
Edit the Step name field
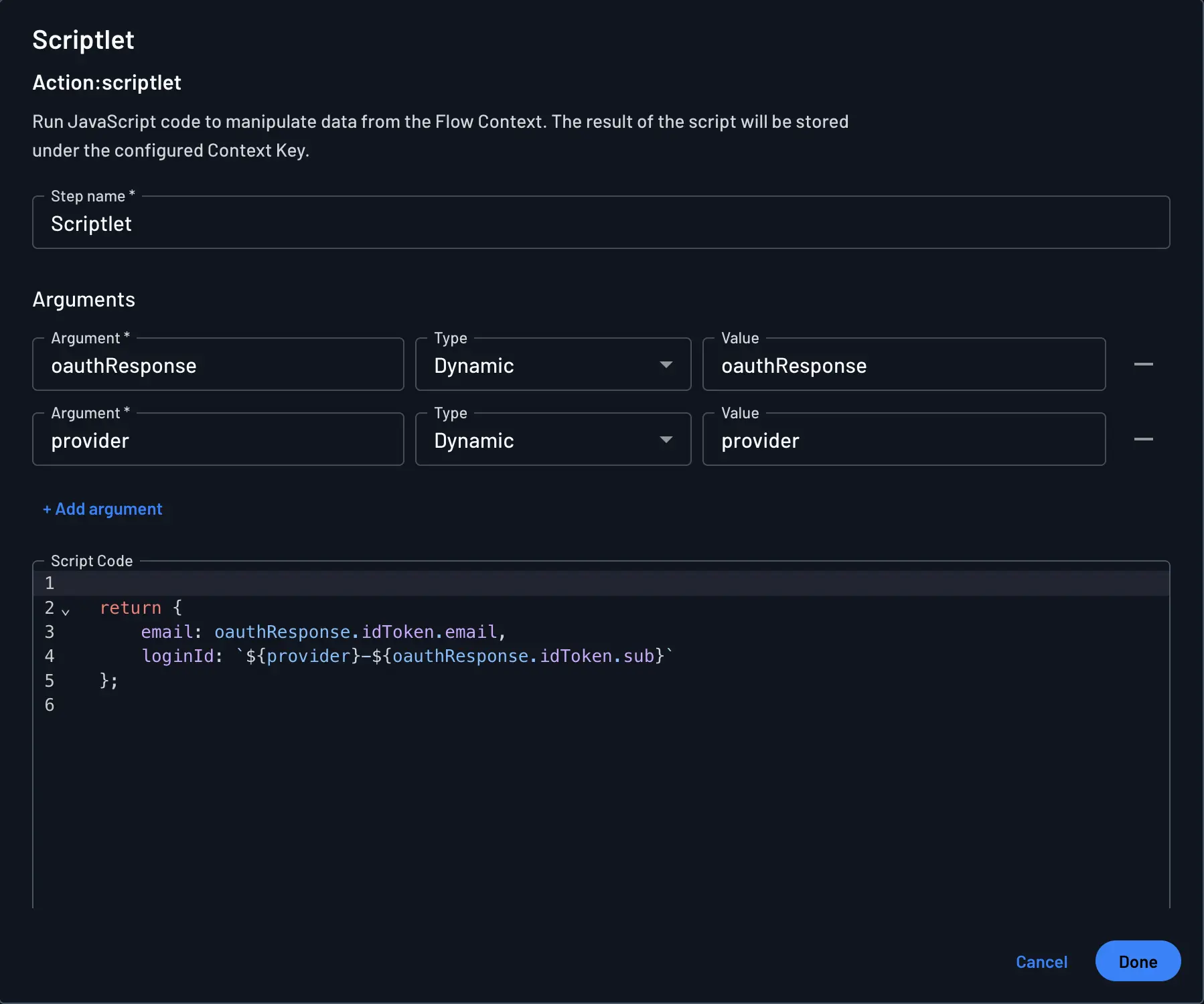[x=601, y=223]
